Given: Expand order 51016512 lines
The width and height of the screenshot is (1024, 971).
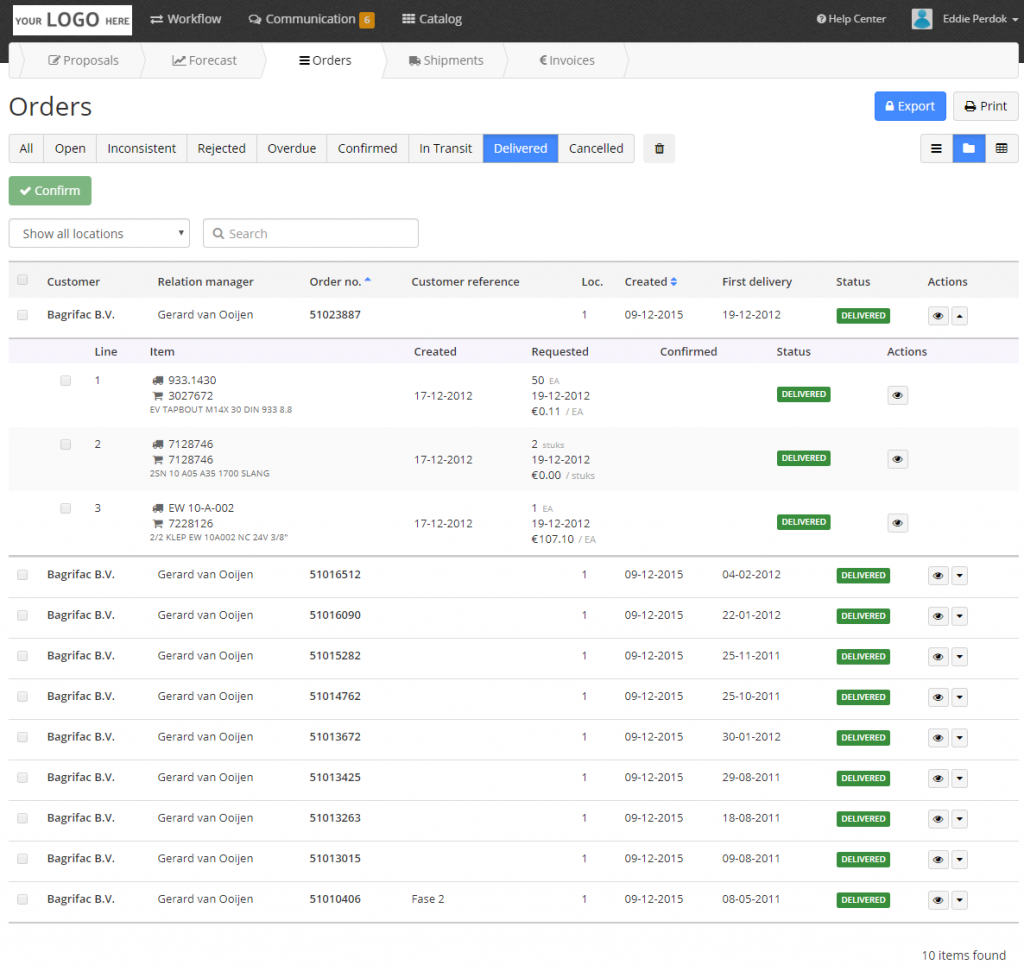Looking at the screenshot, I should pyautogui.click(x=959, y=576).
